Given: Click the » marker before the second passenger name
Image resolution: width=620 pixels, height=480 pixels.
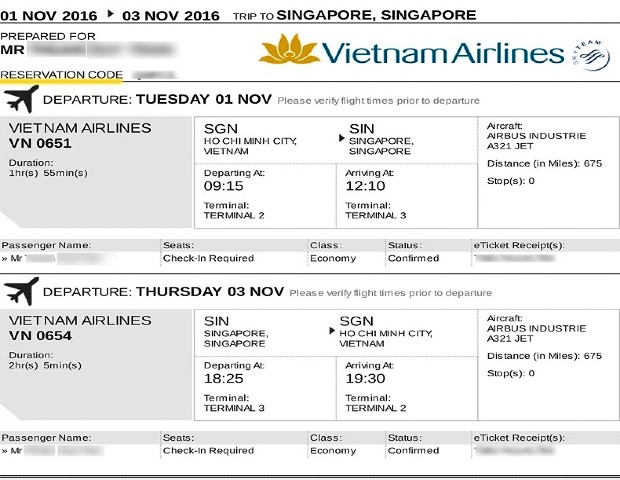Looking at the screenshot, I should tap(6, 451).
